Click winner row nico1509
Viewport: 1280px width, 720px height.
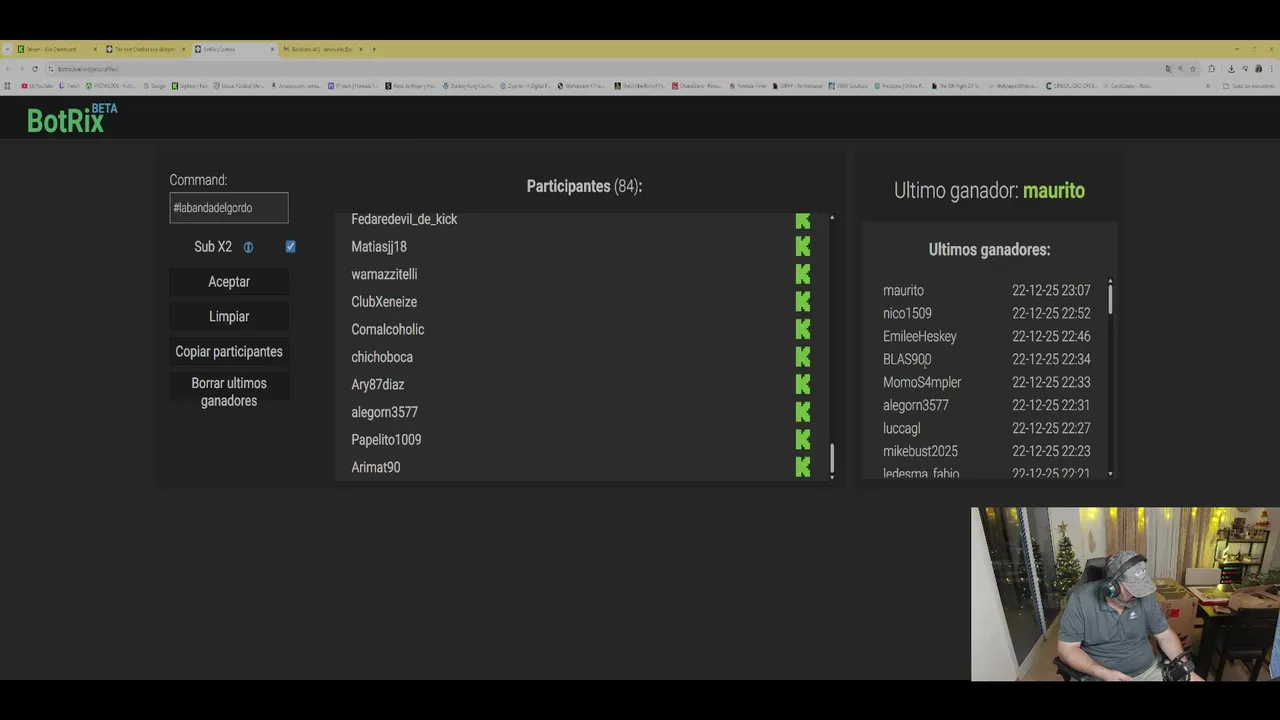(986, 313)
